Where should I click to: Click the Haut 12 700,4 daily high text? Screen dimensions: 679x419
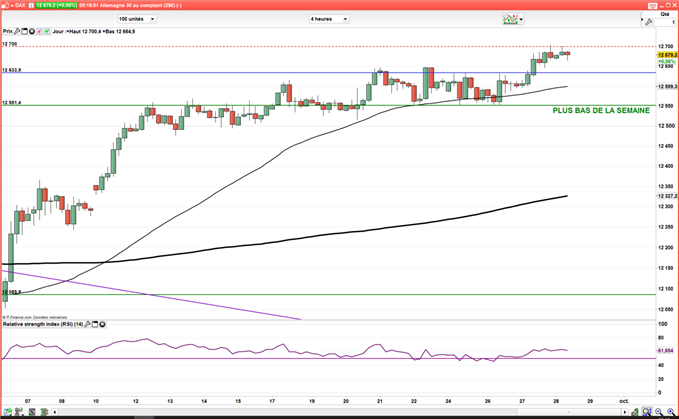coord(84,31)
